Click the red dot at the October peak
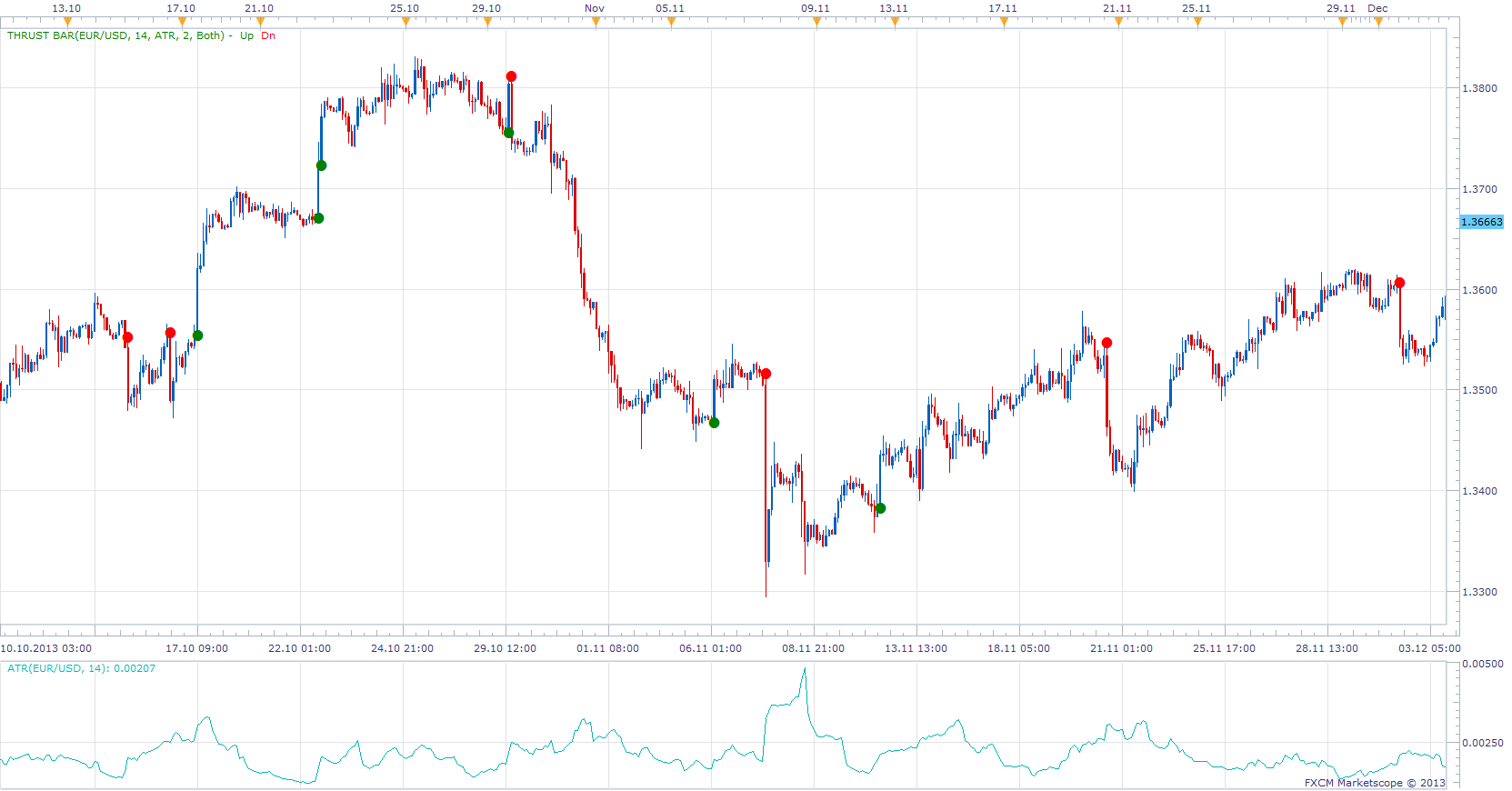 (511, 76)
